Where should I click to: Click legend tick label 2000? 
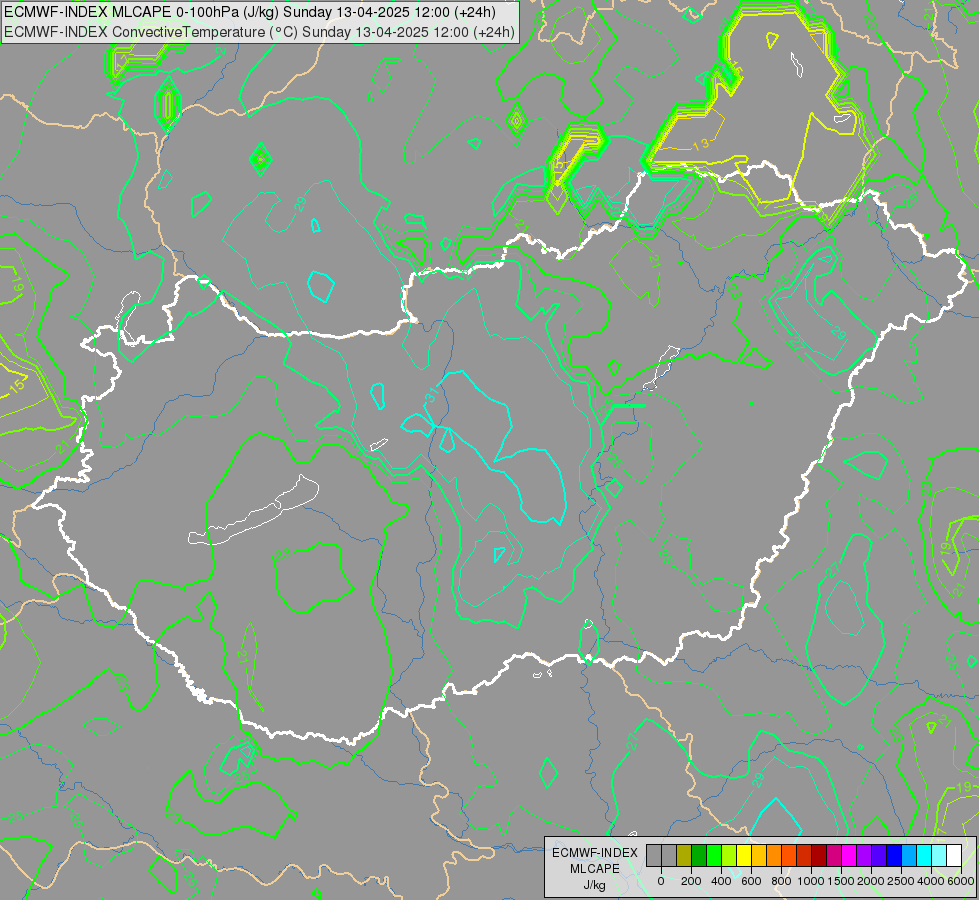click(x=872, y=881)
